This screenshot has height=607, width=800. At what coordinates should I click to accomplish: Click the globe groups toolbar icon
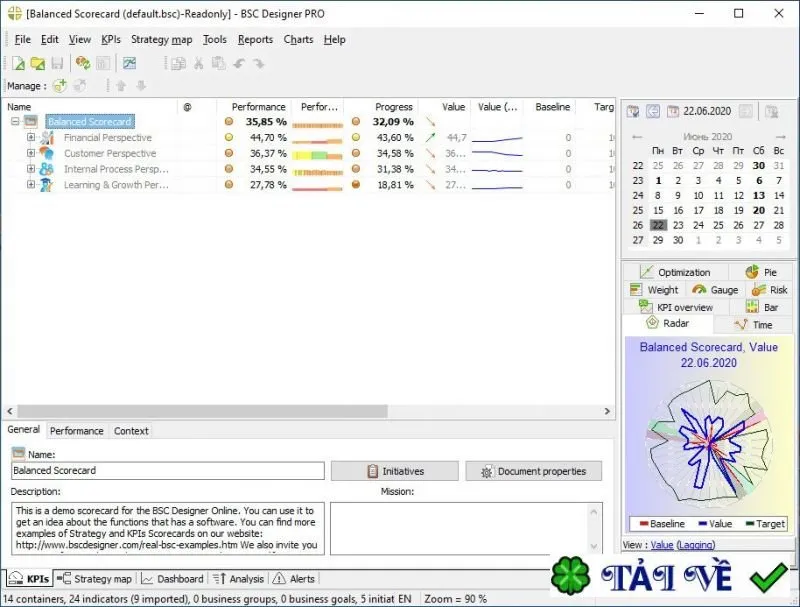(x=83, y=63)
